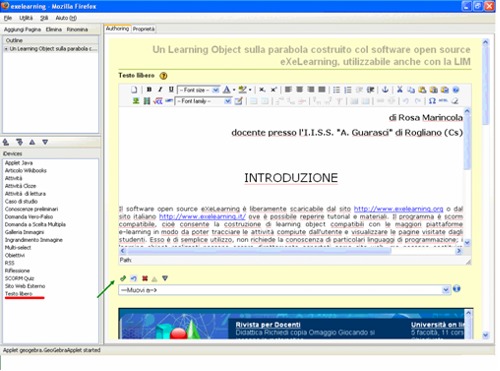The image size is (500, 371).
Task: Align text right
Action: click(x=311, y=89)
